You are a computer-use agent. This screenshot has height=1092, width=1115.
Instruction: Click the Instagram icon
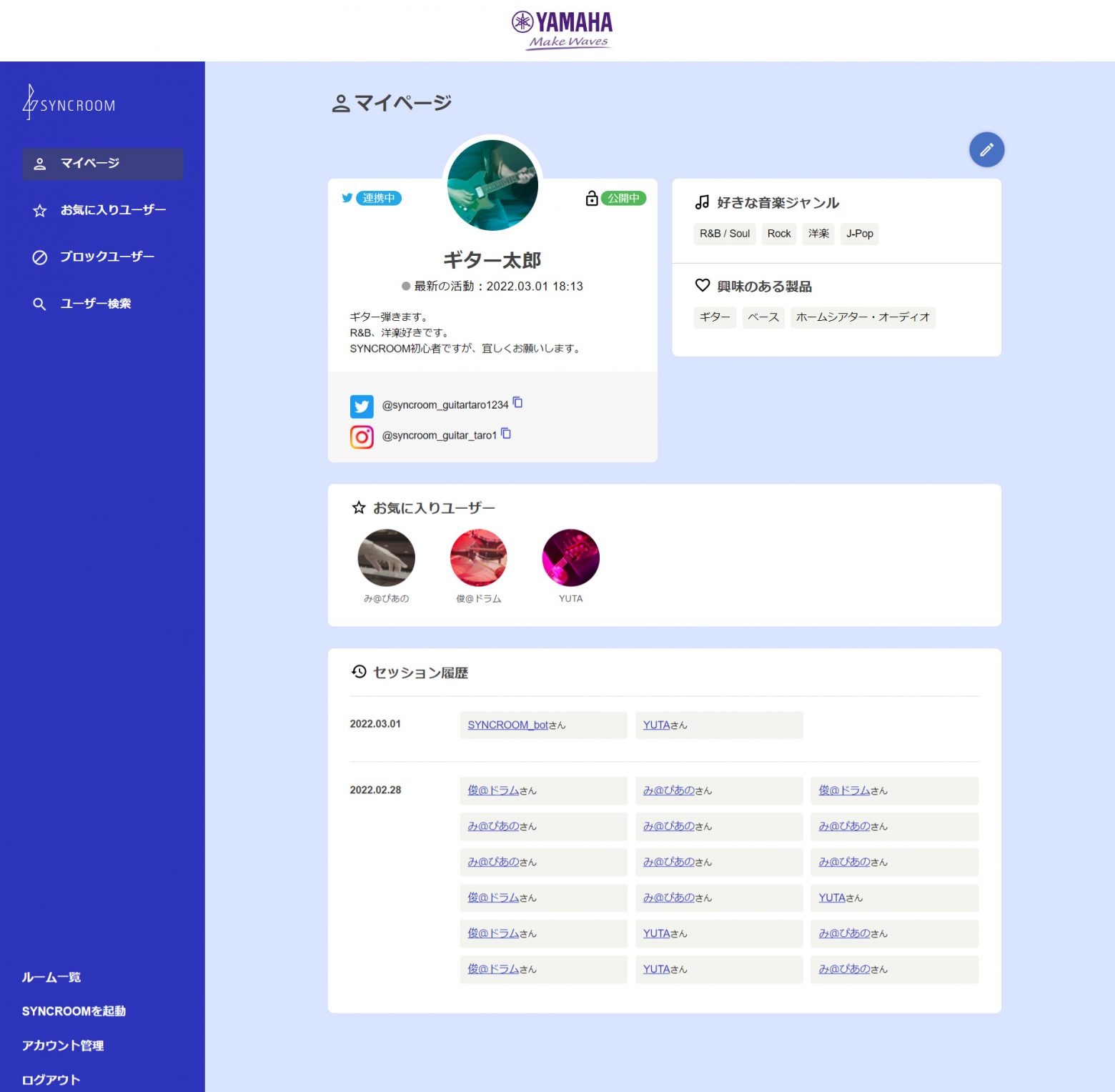coord(362,437)
